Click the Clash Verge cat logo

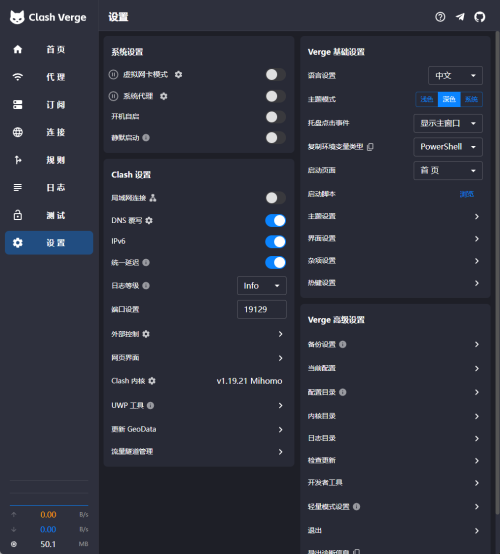point(17,17)
